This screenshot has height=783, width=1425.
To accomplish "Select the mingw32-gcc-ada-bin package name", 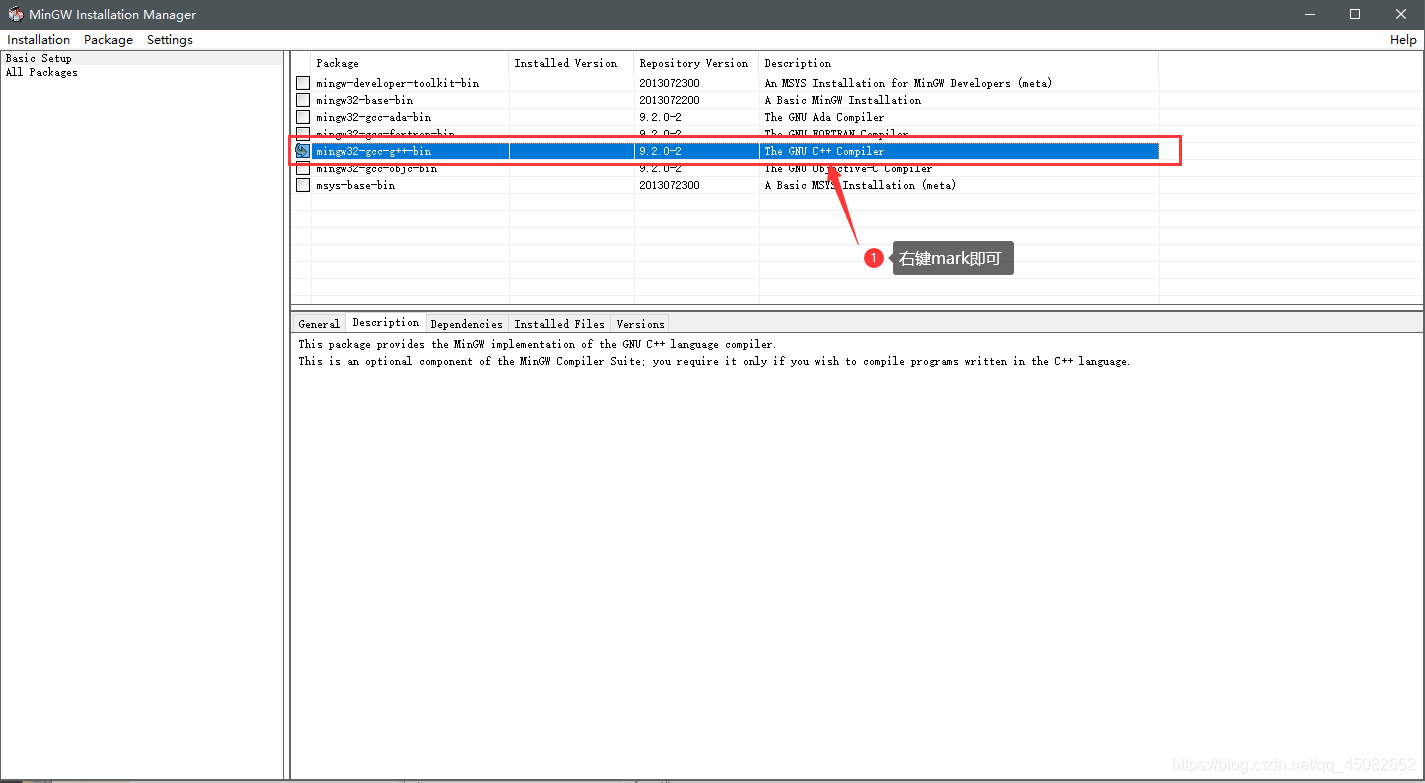I will tap(374, 117).
